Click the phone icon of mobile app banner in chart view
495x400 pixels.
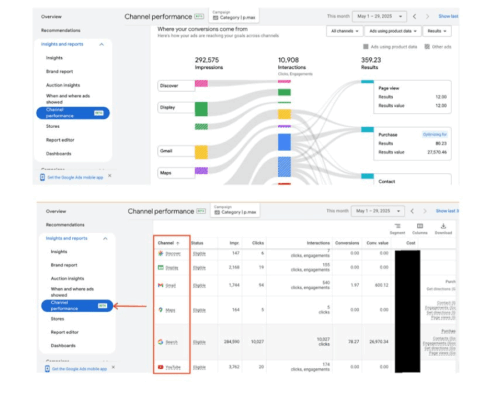42,177
